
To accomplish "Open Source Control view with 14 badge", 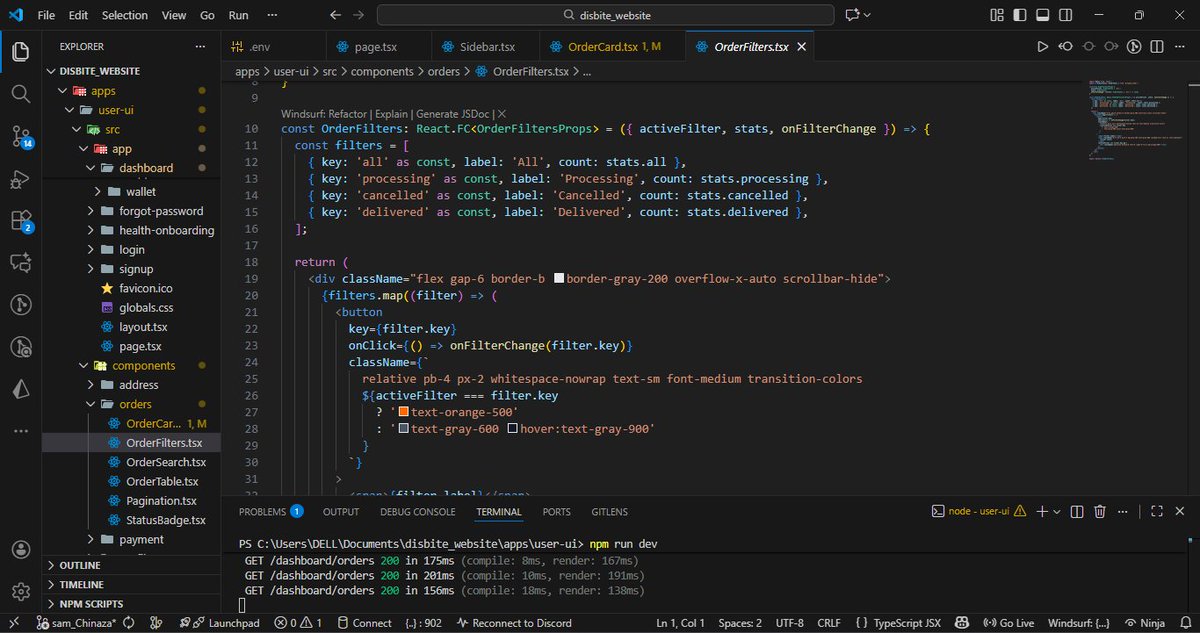I will [x=20, y=136].
